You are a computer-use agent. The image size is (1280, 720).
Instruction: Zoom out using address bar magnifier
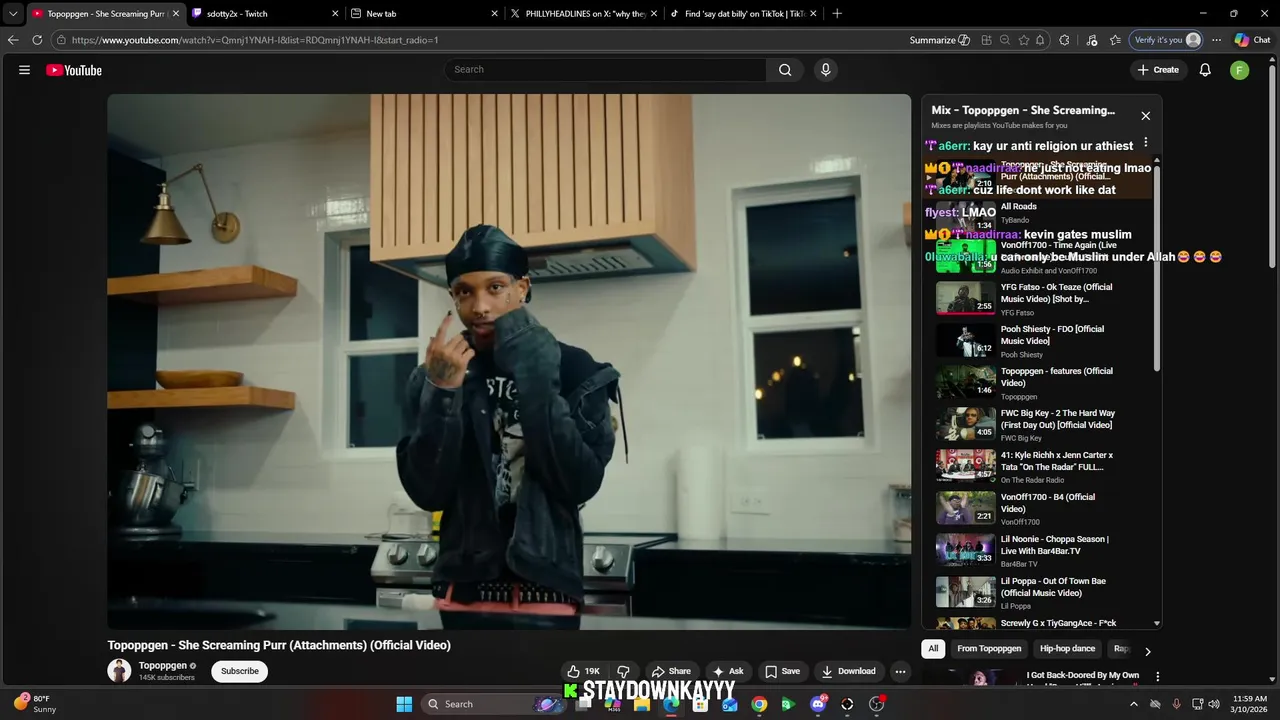tap(1004, 40)
